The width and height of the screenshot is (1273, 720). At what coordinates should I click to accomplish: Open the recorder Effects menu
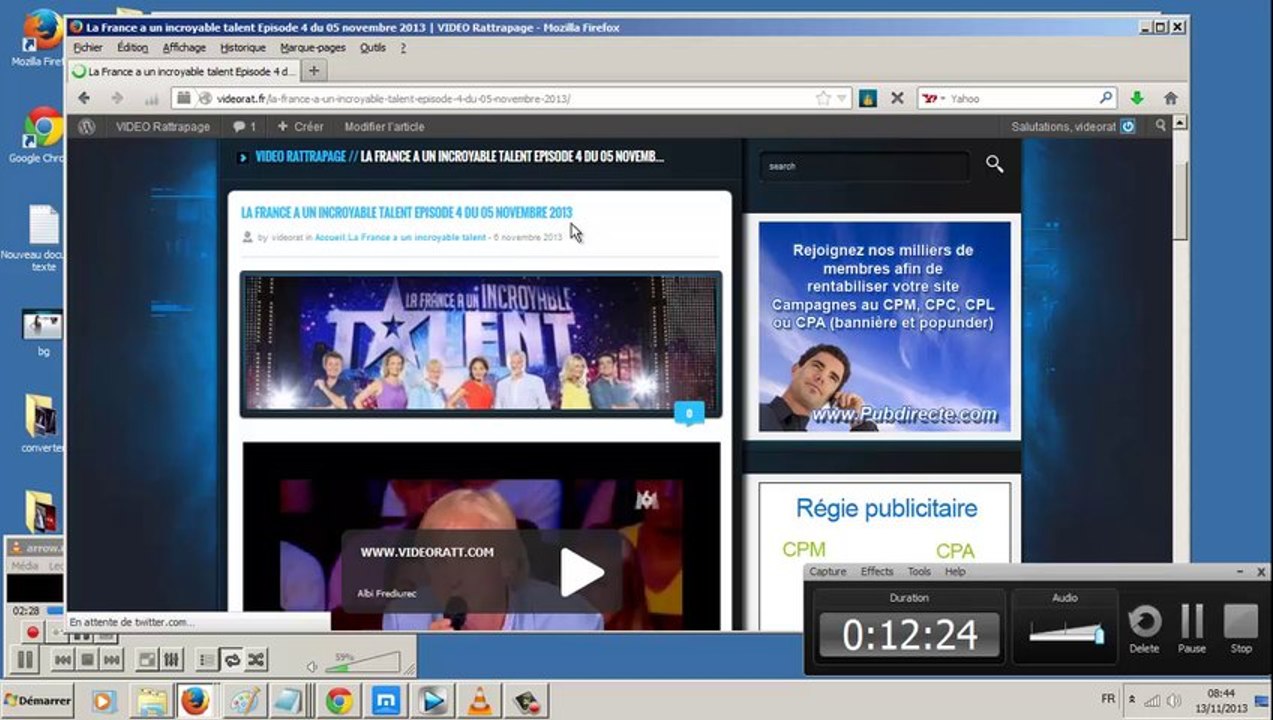tap(877, 572)
